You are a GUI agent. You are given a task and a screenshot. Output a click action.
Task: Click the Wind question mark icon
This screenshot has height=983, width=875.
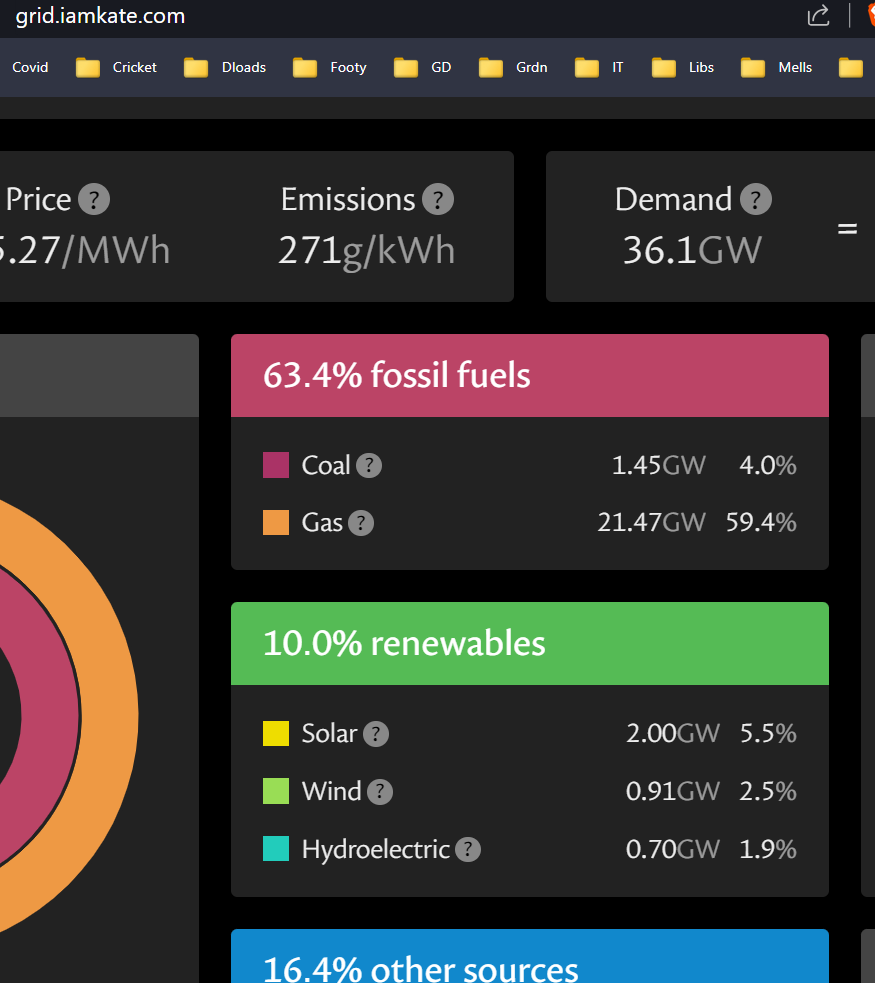point(380,792)
